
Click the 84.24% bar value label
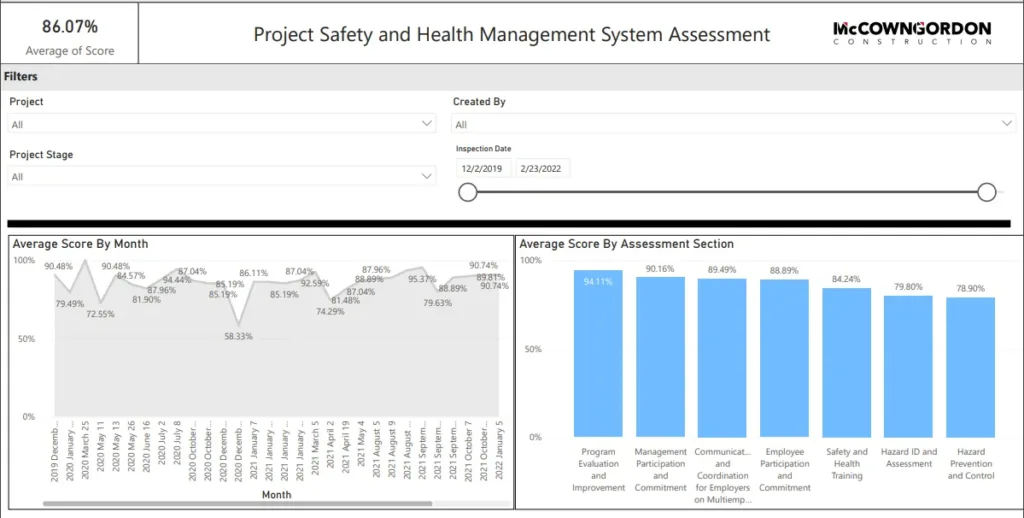(846, 279)
